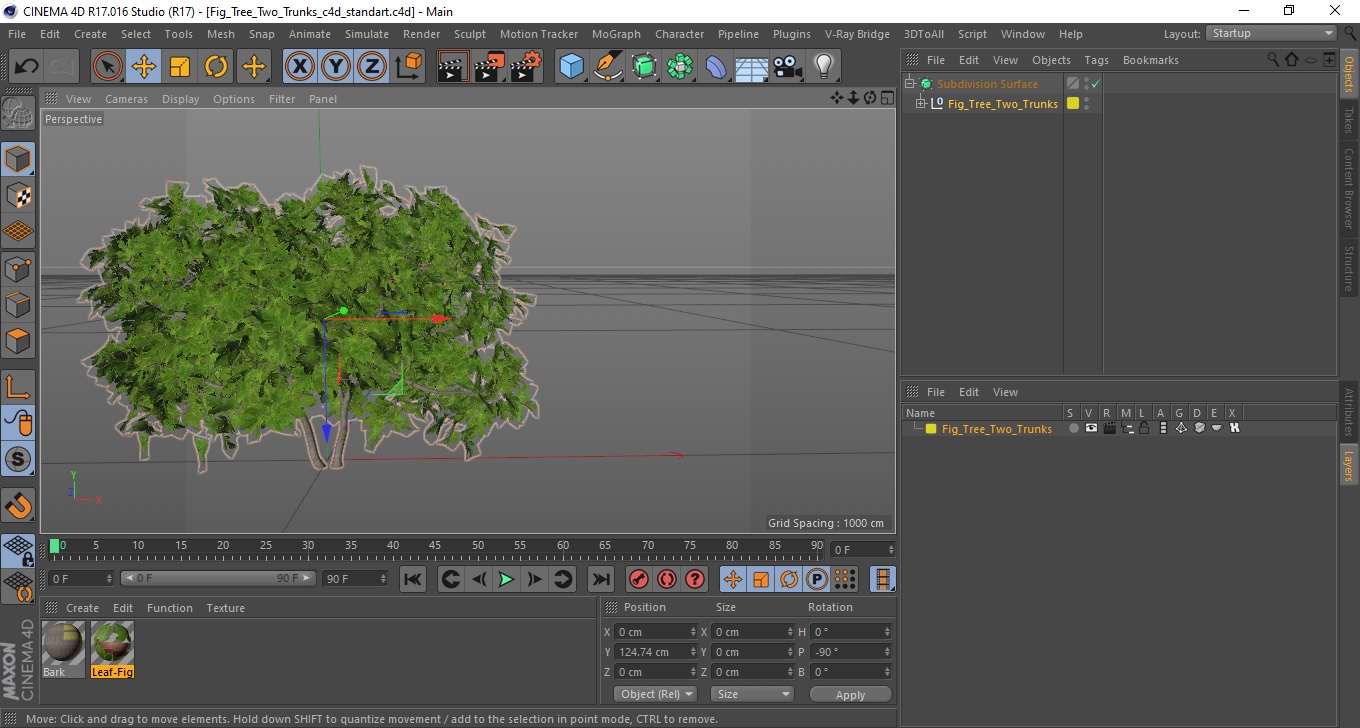
Task: Click the Undo arrow icon
Action: coord(27,67)
